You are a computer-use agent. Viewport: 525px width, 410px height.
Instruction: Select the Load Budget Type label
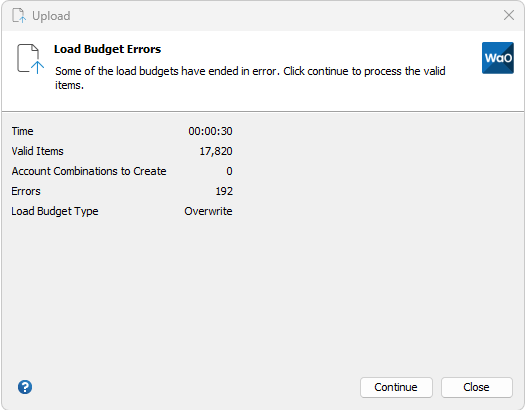[x=55, y=212]
